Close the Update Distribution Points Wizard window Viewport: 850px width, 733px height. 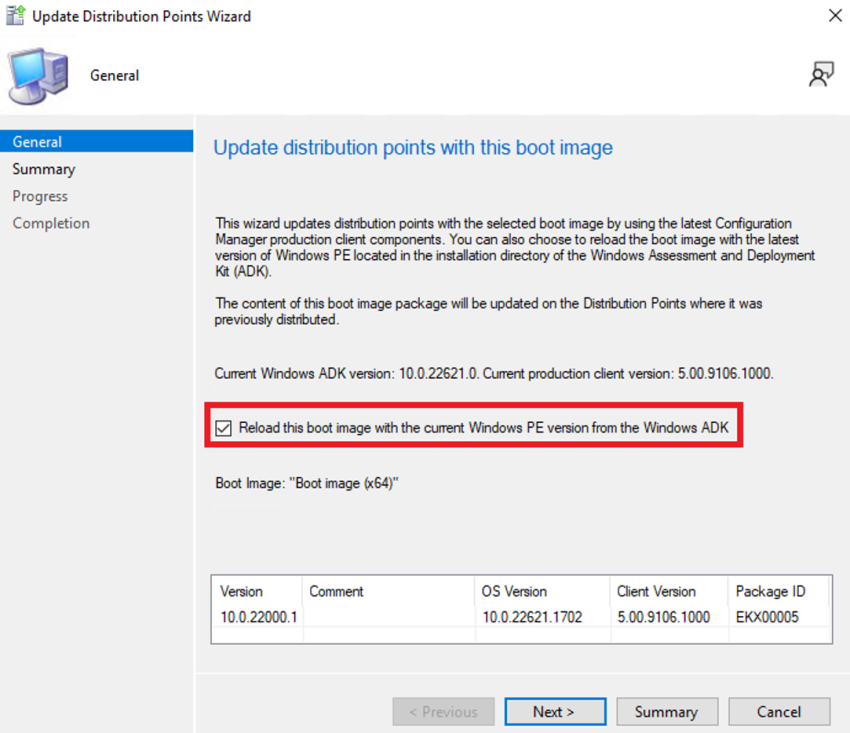835,15
